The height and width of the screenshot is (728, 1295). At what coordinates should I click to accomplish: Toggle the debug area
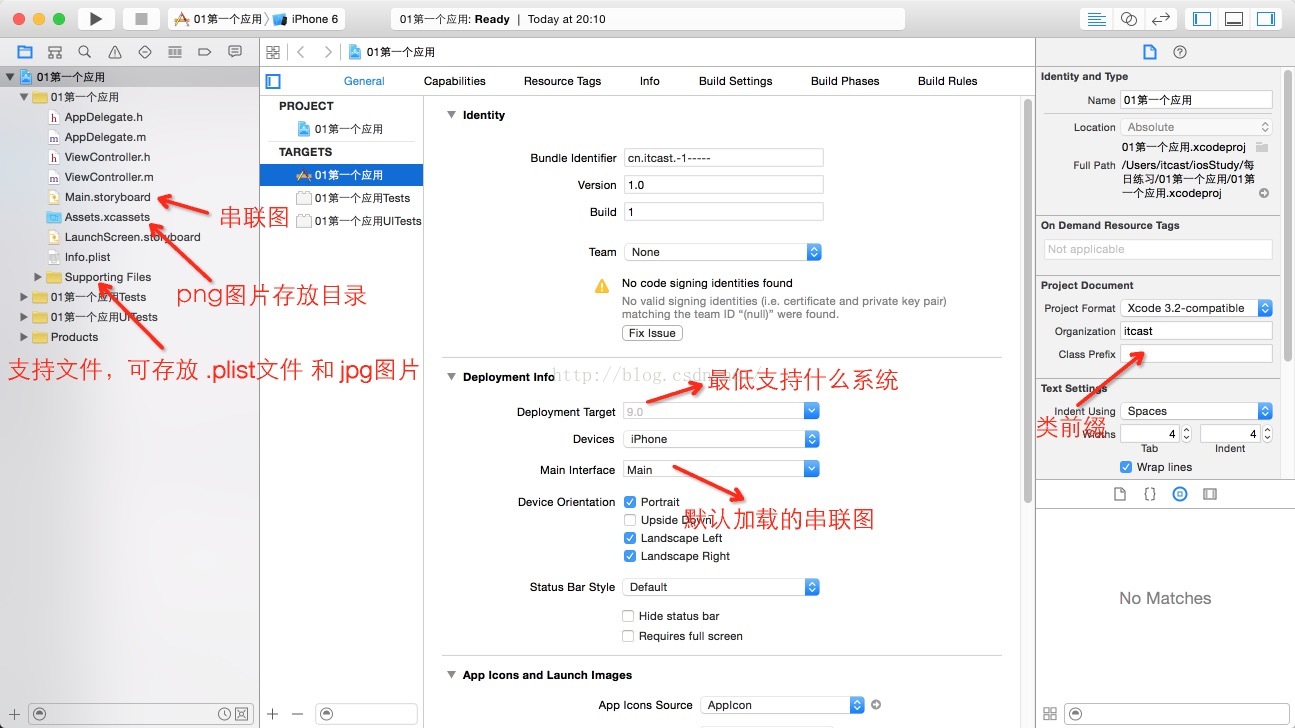click(1234, 19)
